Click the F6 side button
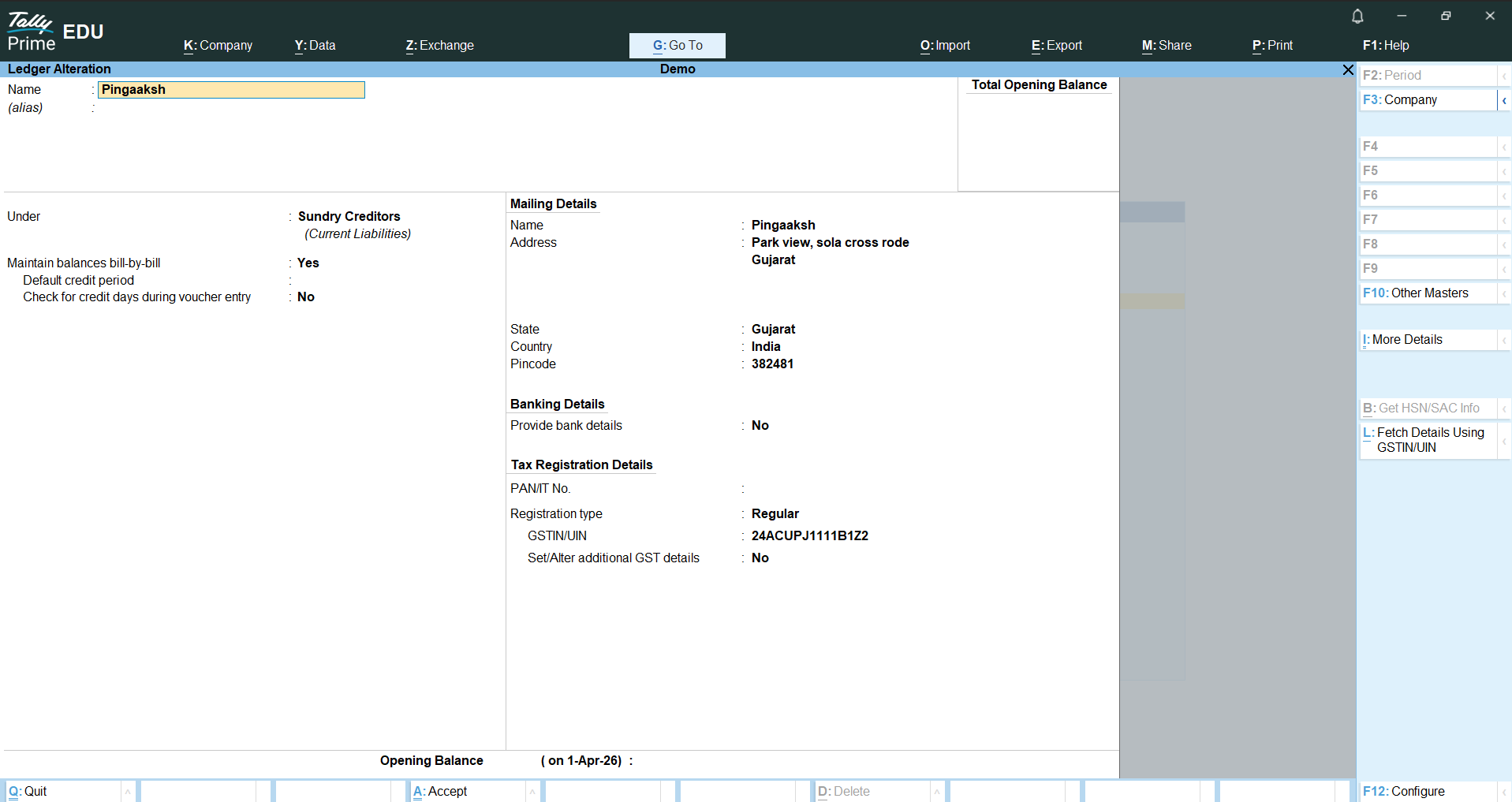Image resolution: width=1512 pixels, height=802 pixels. (1428, 195)
